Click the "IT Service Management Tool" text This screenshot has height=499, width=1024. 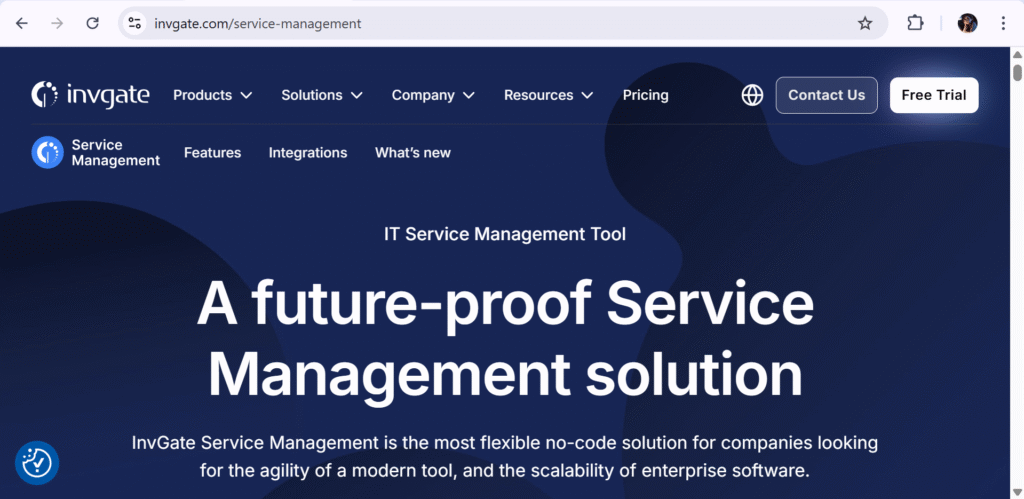coord(505,234)
